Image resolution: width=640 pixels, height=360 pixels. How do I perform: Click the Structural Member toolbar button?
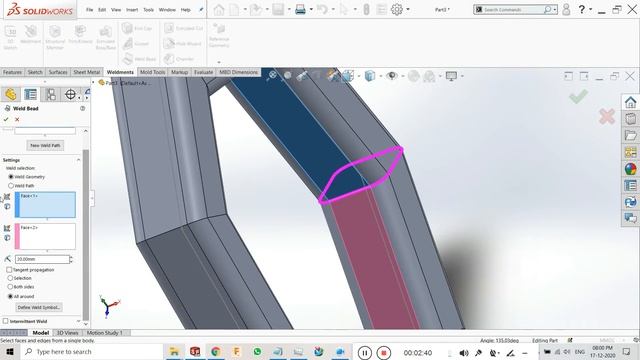[x=55, y=37]
